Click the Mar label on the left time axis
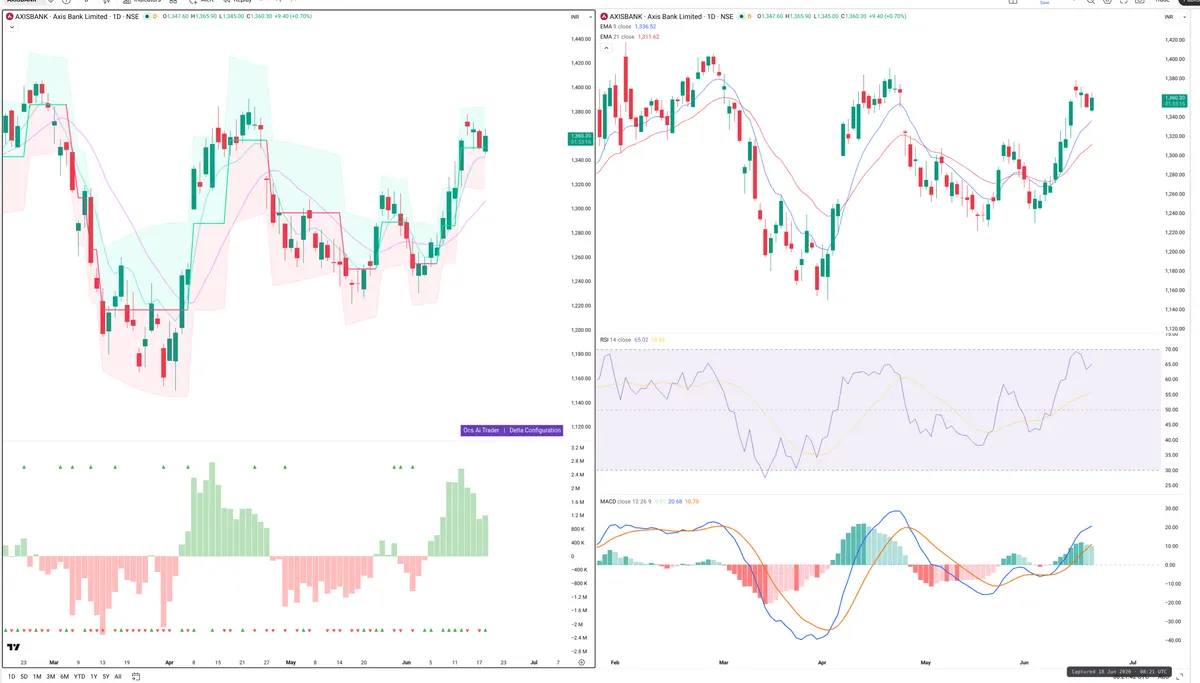Viewport: 1200px width, 683px height. click(x=54, y=662)
